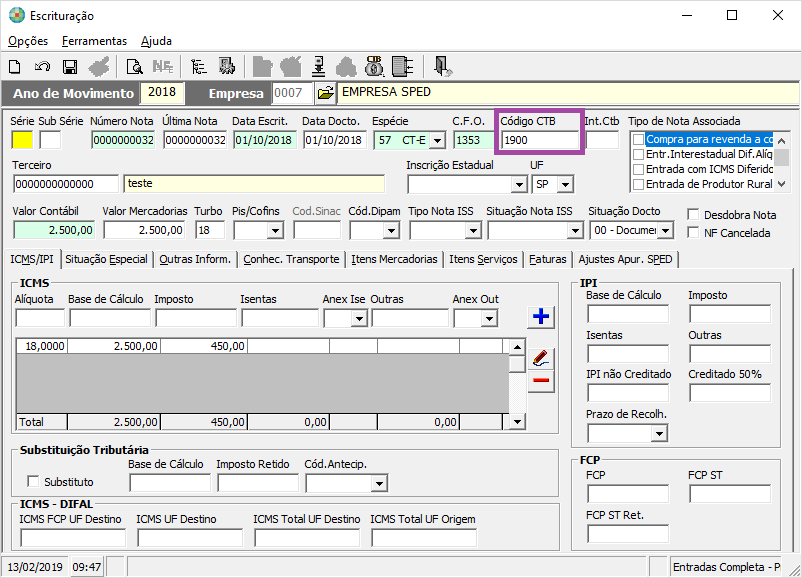Switch to the Itens Mercadorias tab
Image resolution: width=802 pixels, height=578 pixels.
pyautogui.click(x=395, y=259)
